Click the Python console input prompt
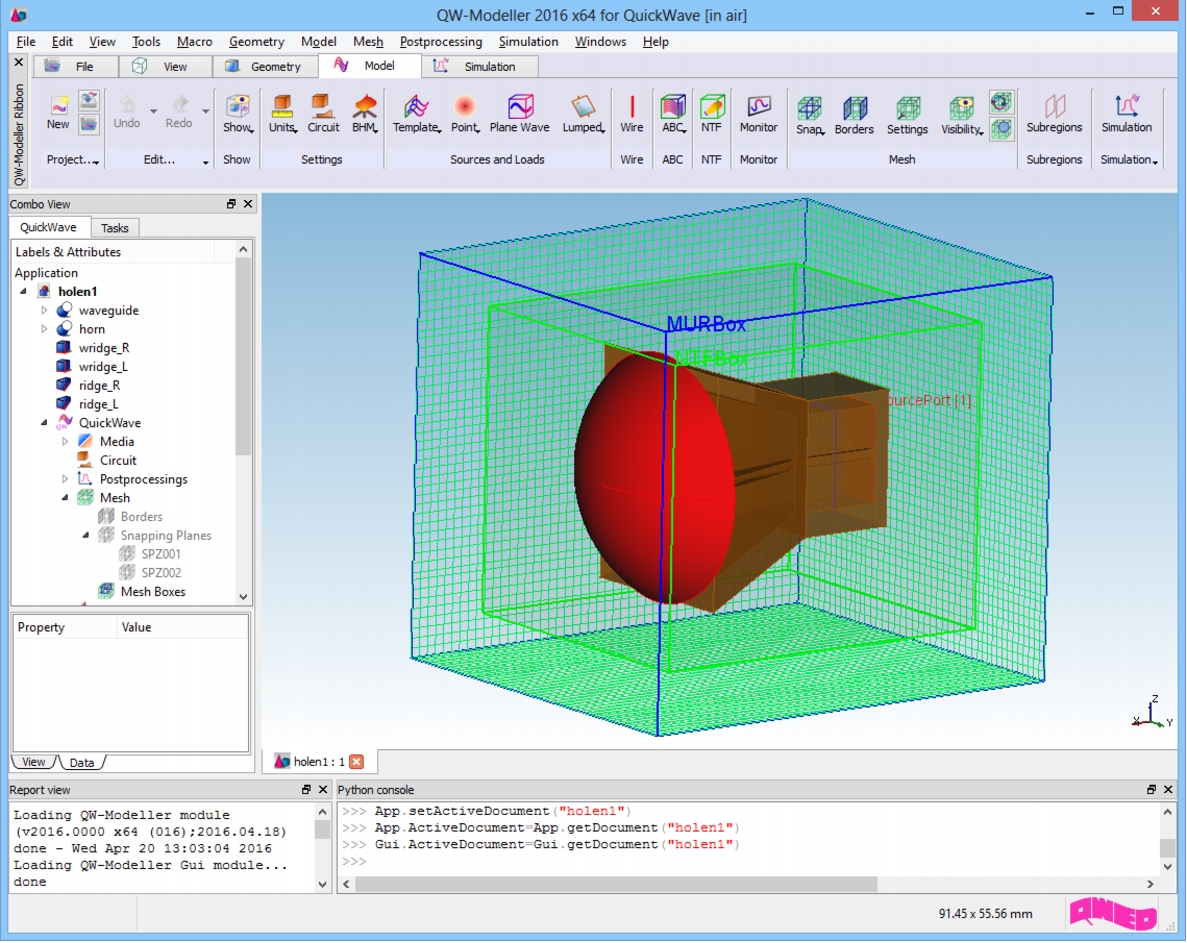The height and width of the screenshot is (943, 1187). tap(354, 861)
